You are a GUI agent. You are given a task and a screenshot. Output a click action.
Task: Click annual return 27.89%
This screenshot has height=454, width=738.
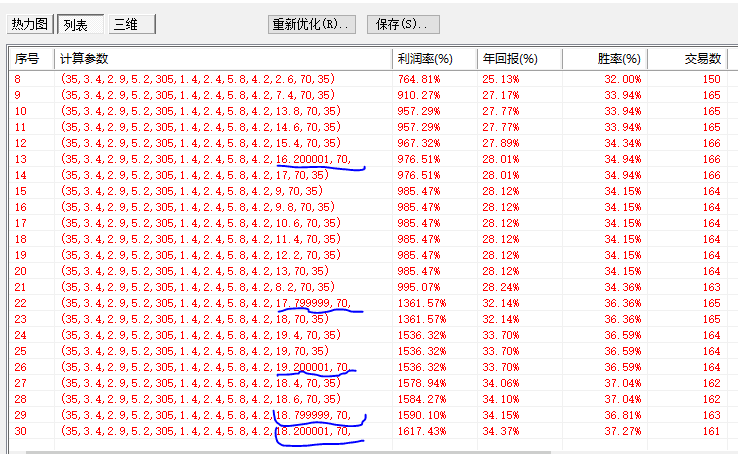(x=501, y=143)
